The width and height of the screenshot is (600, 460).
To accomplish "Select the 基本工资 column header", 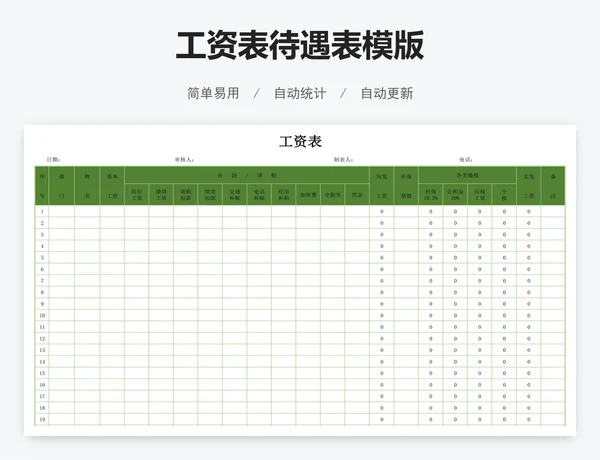I will coord(112,186).
